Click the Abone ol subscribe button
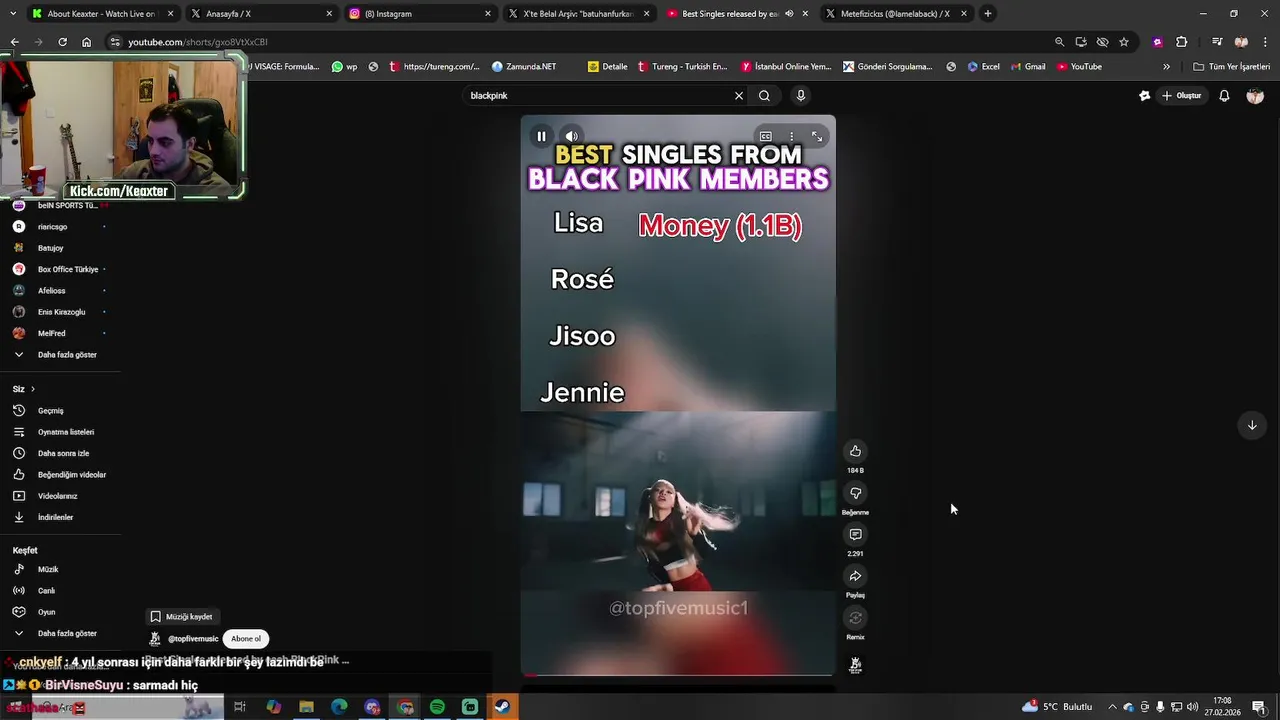Viewport: 1280px width, 720px height. pyautogui.click(x=246, y=639)
